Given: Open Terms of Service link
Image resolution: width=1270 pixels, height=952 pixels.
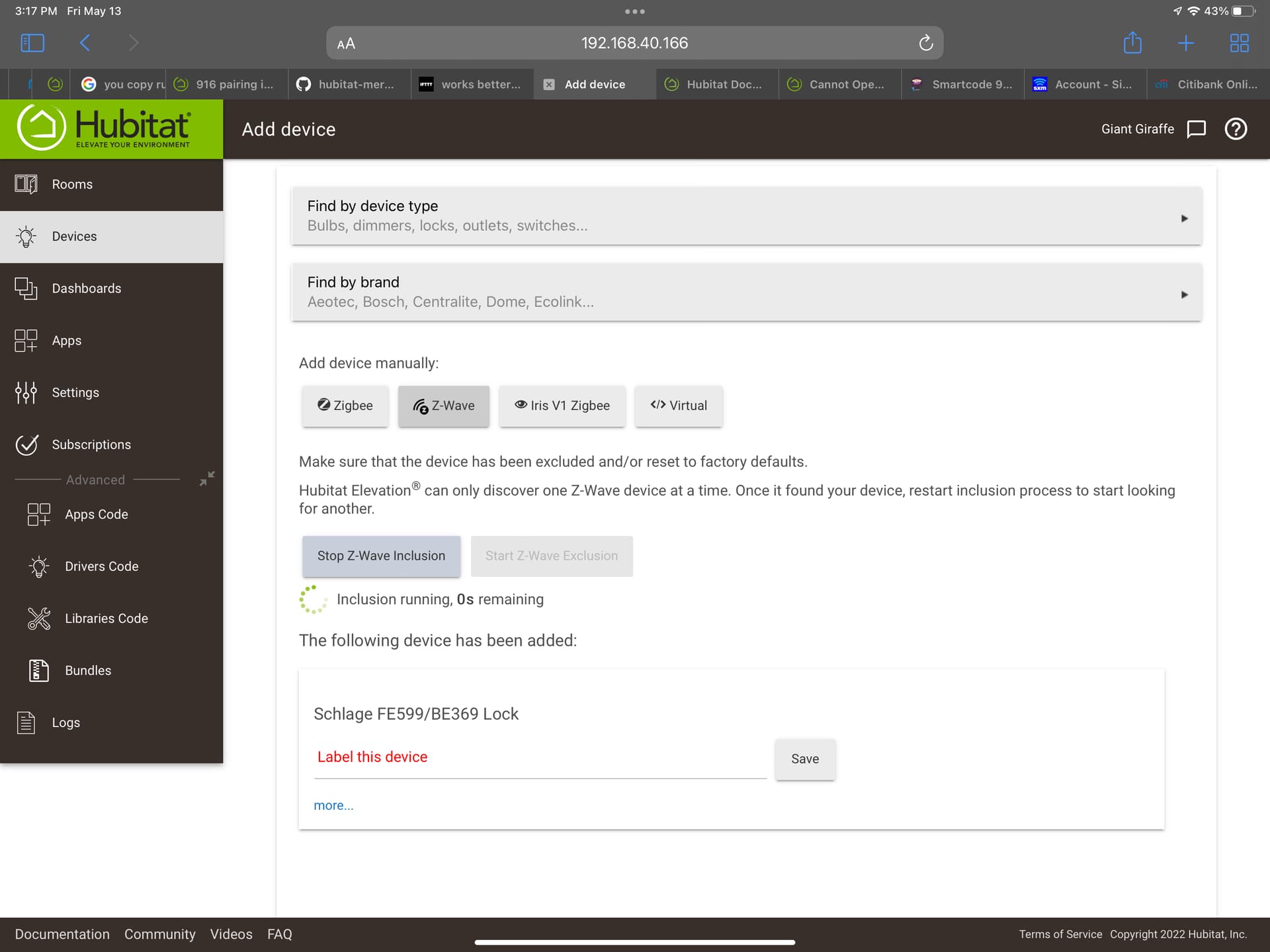Looking at the screenshot, I should [1060, 934].
